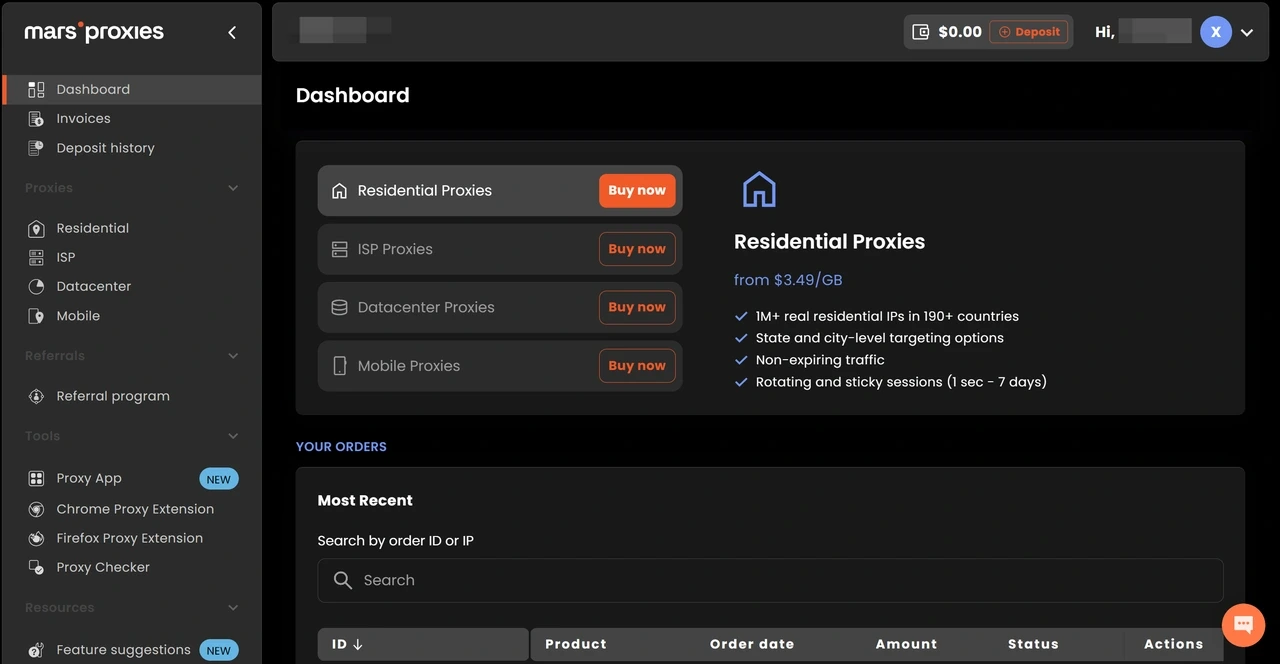This screenshot has height=664, width=1280.
Task: Click the YOUR ORDERS heading
Action: (341, 447)
